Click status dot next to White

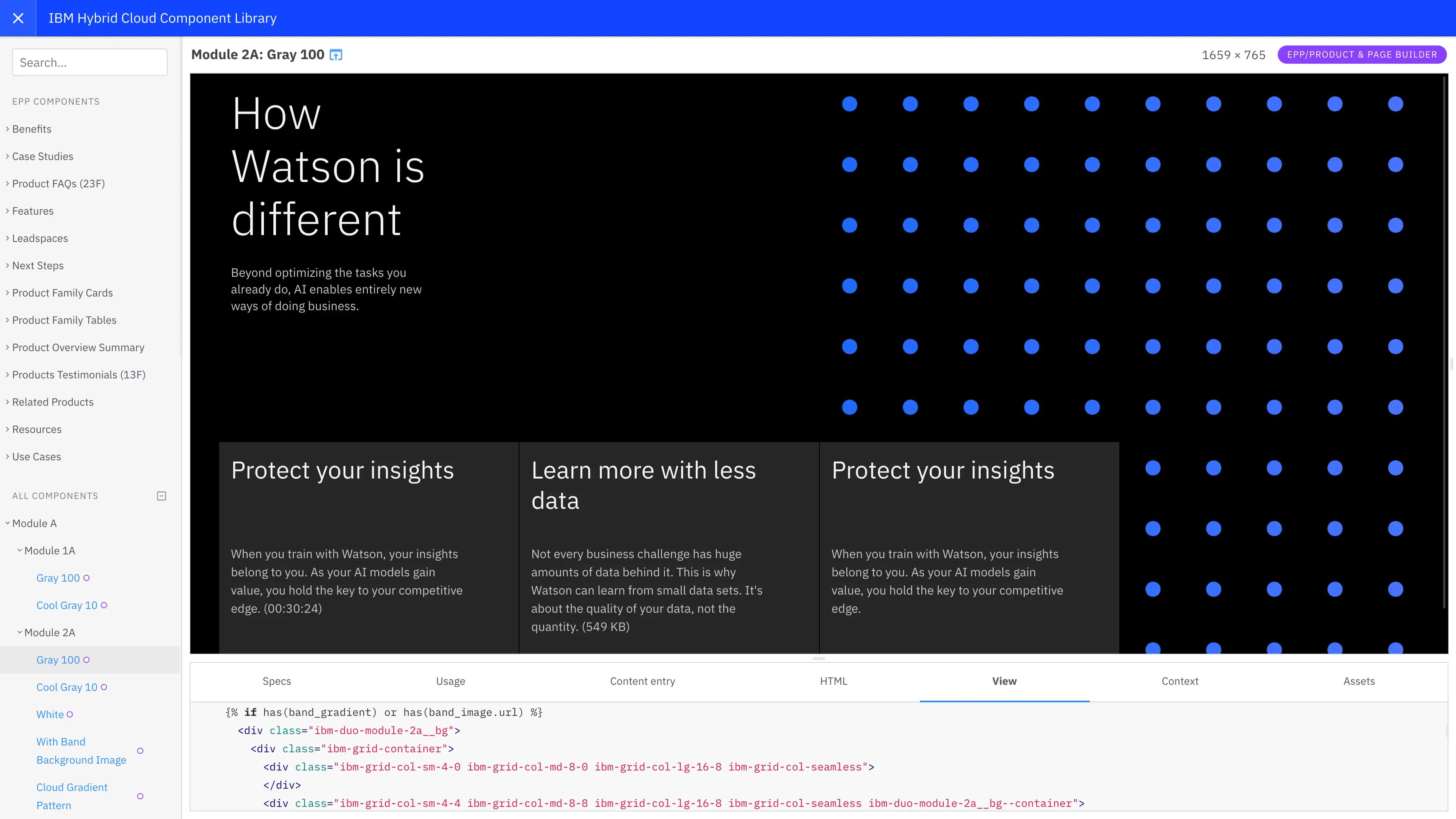click(70, 714)
